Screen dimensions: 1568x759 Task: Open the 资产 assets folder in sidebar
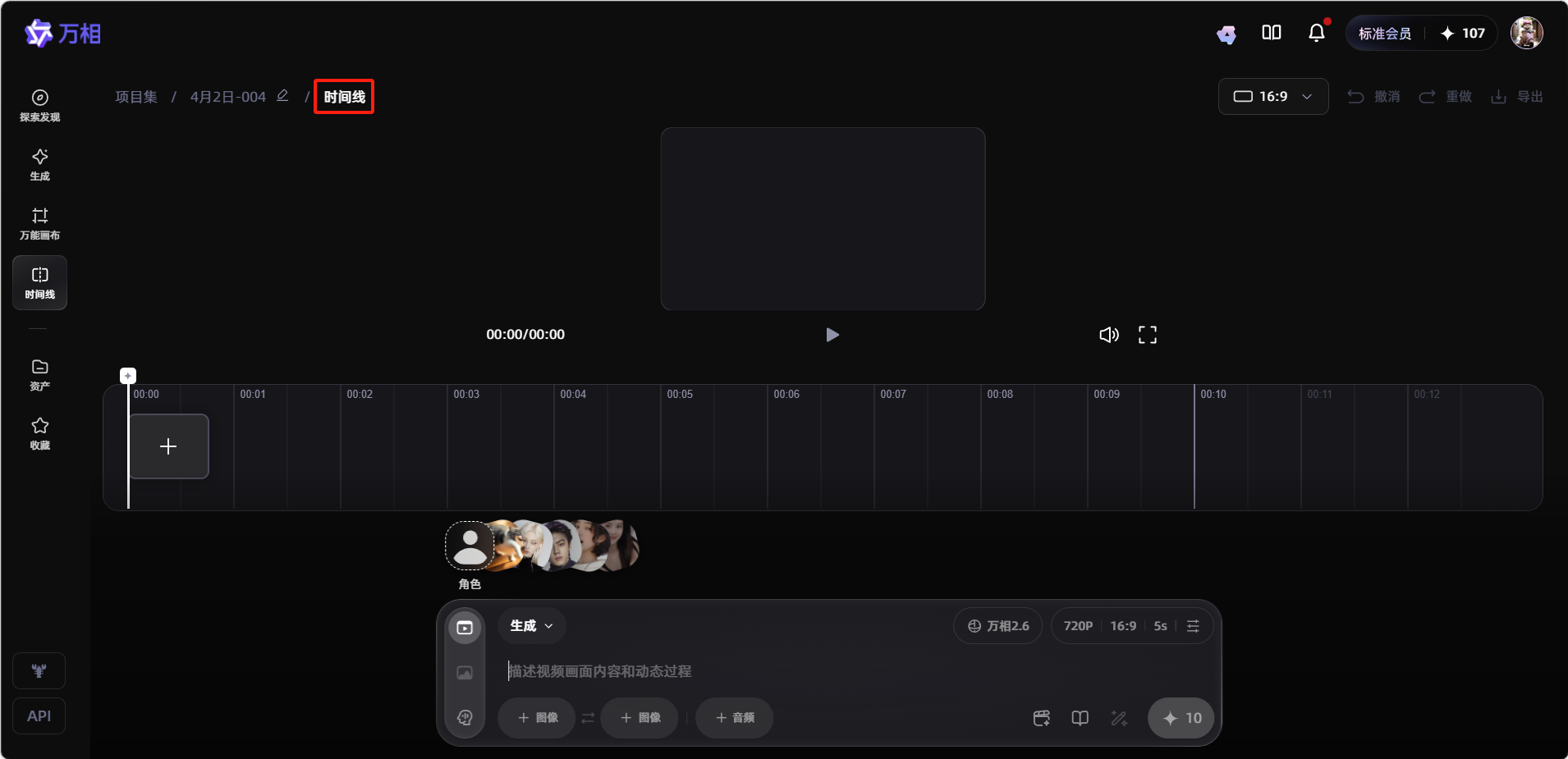[x=39, y=375]
